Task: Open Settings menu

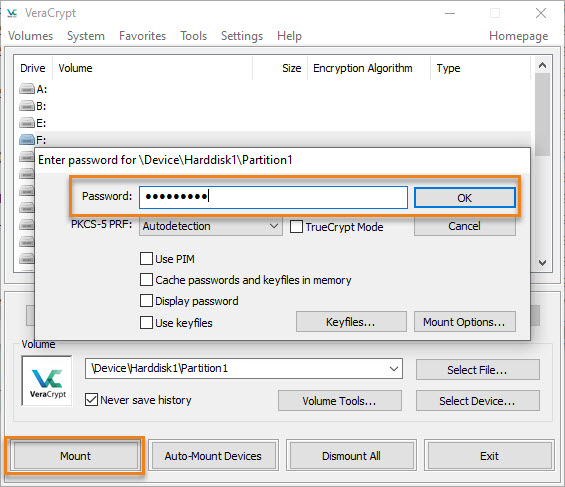Action: (242, 36)
